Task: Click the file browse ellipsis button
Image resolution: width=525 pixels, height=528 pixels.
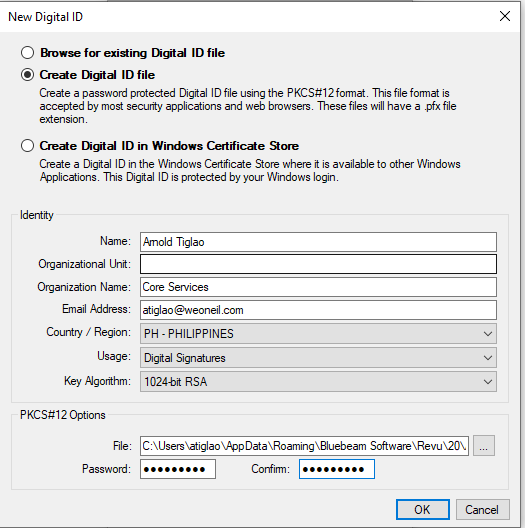Action: (484, 446)
